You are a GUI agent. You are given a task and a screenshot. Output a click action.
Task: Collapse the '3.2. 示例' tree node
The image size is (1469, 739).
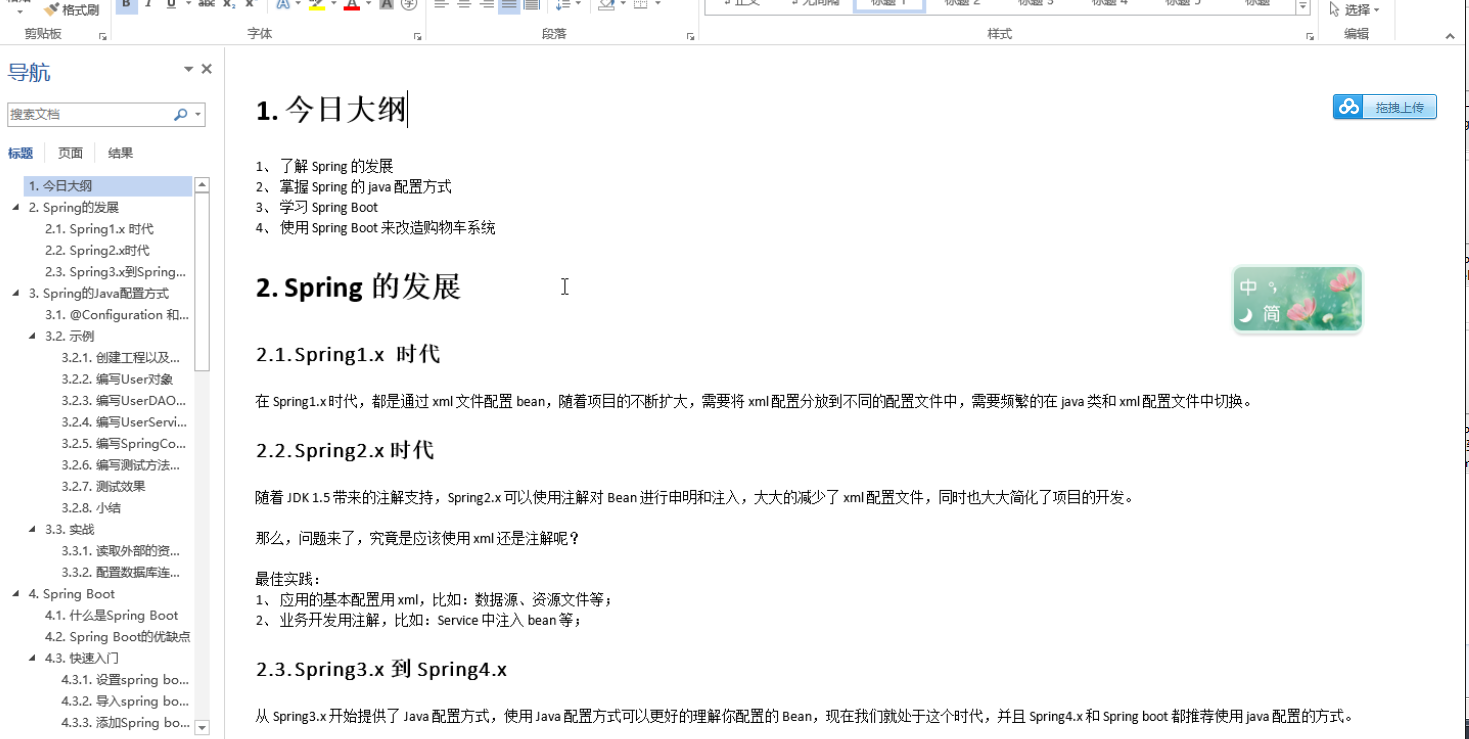click(x=33, y=337)
